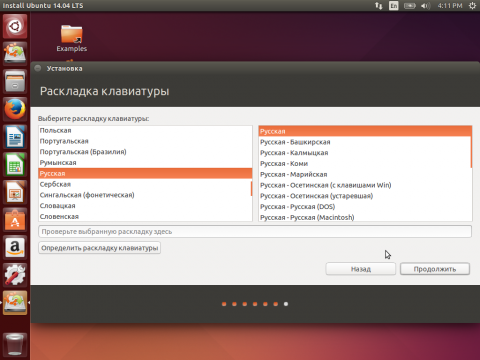The width and height of the screenshot is (480, 360).
Task: Click Определить раскладку клавиатуры button
Action: [x=99, y=248]
